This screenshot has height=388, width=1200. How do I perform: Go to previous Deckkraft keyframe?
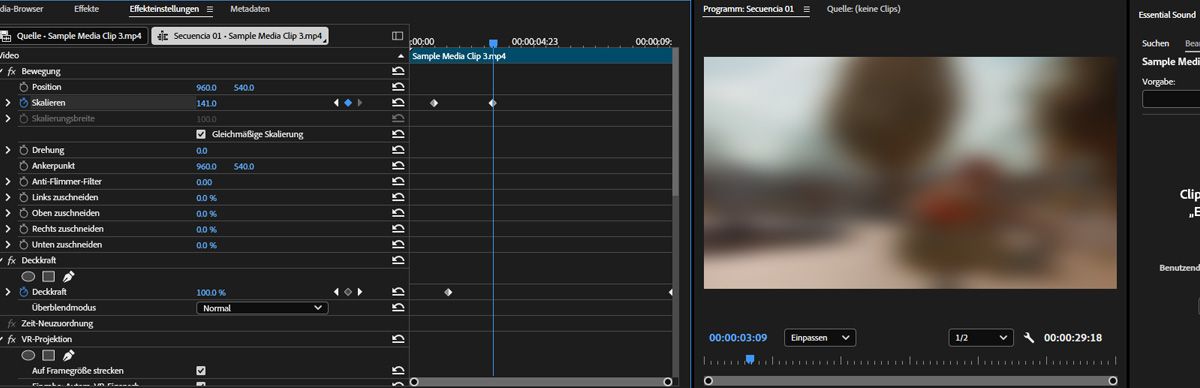pyautogui.click(x=336, y=292)
